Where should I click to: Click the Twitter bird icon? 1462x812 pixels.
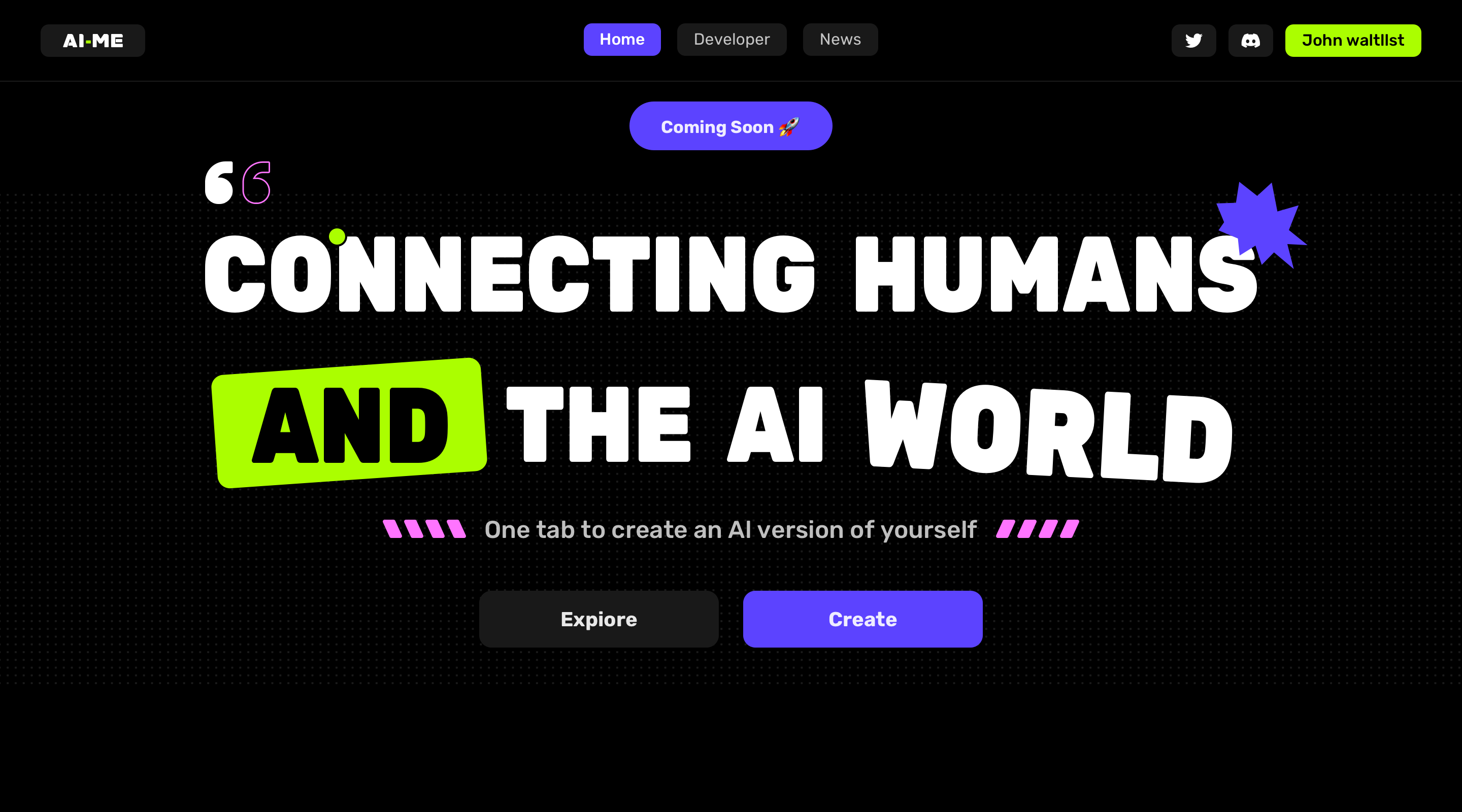1192,40
